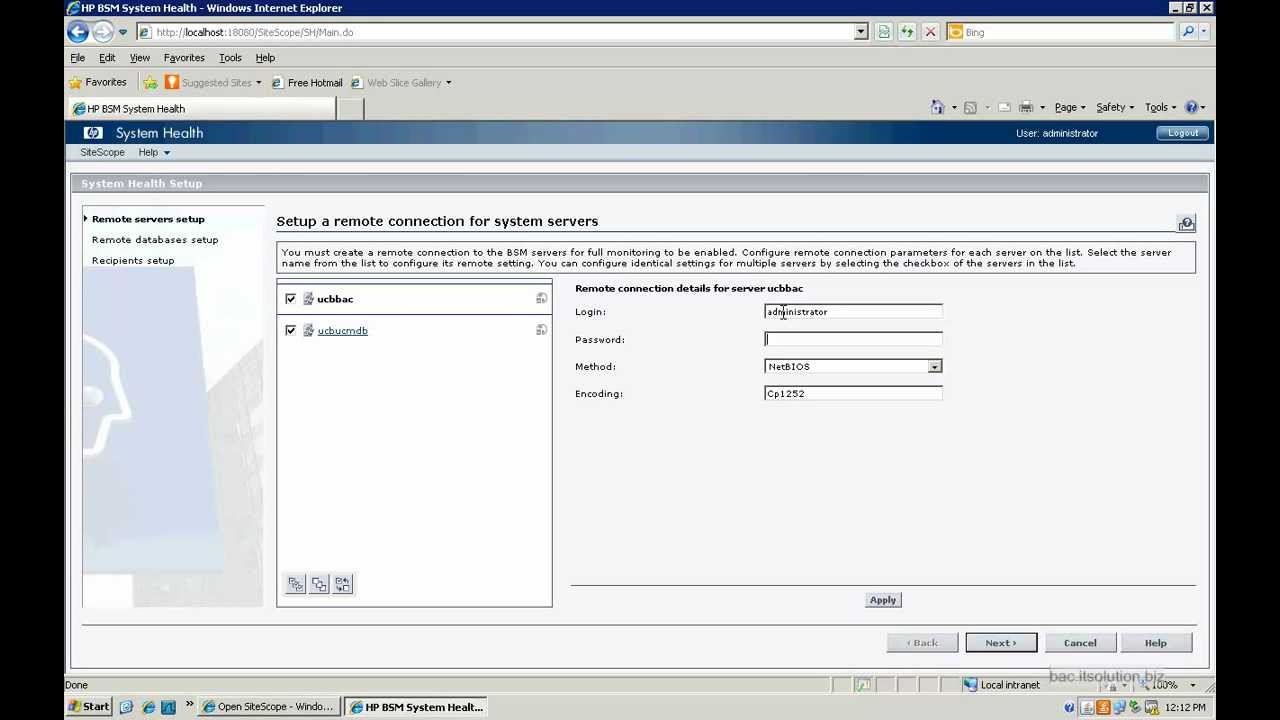Screen dimensions: 1280x720
Task: Click the Start button
Action: click(x=89, y=707)
